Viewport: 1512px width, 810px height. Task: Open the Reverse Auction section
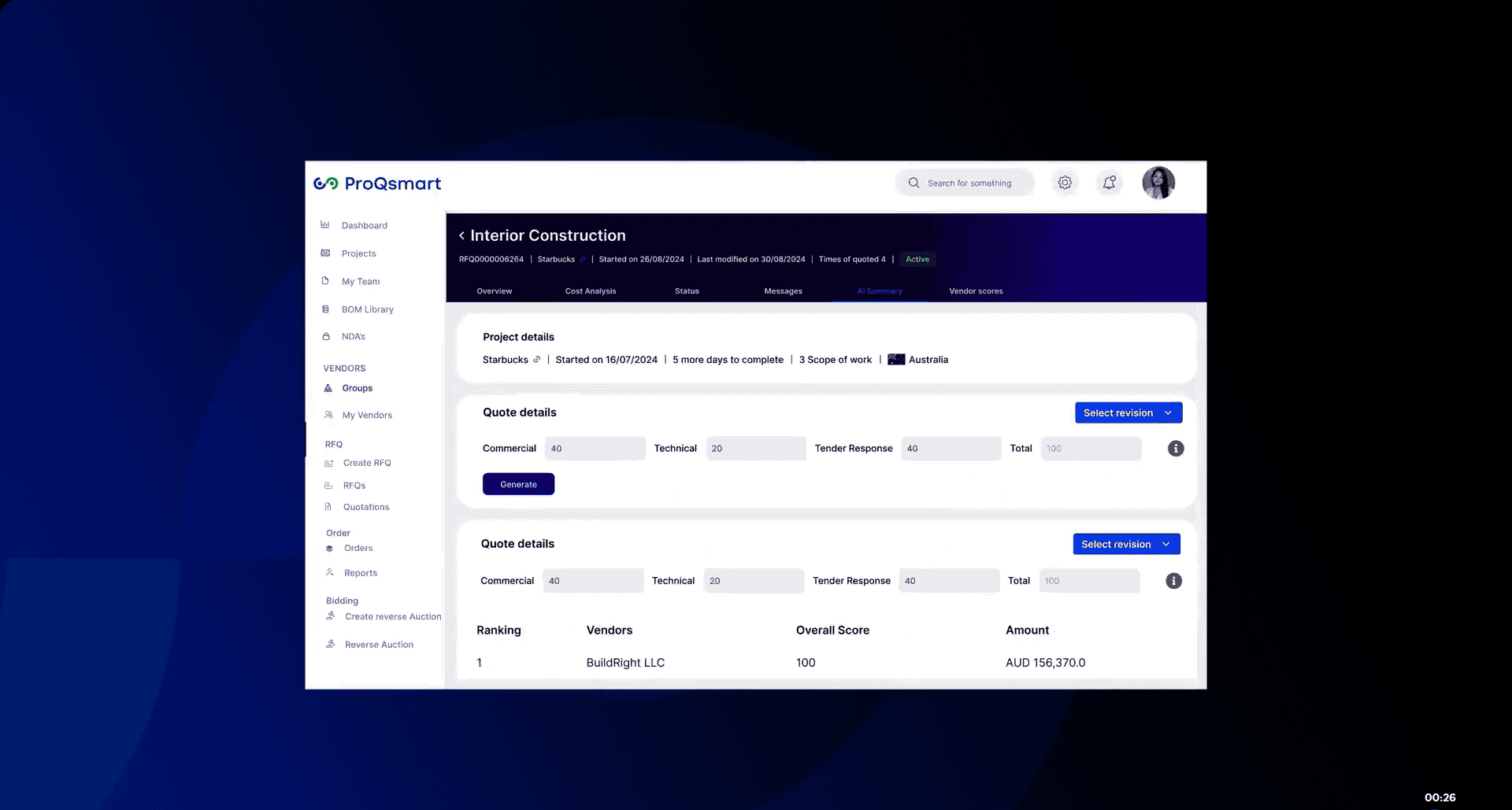pyautogui.click(x=379, y=644)
